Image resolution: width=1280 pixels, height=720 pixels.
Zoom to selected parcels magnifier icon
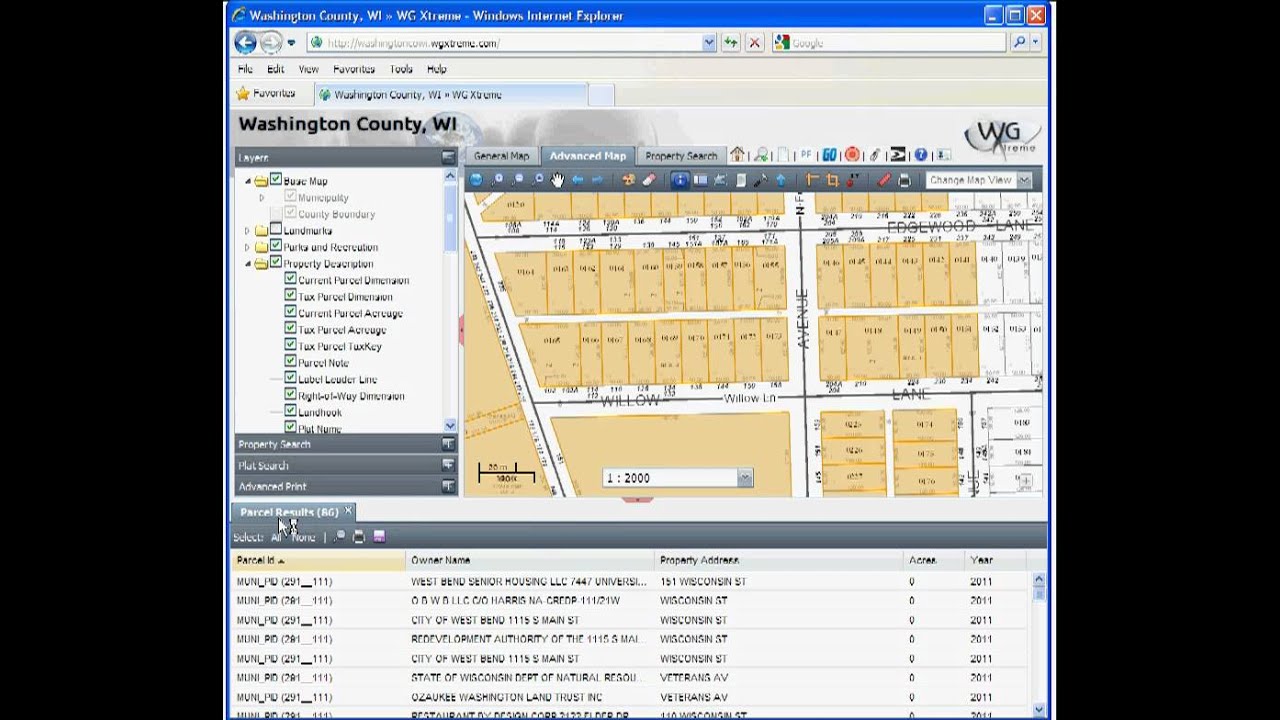click(339, 537)
